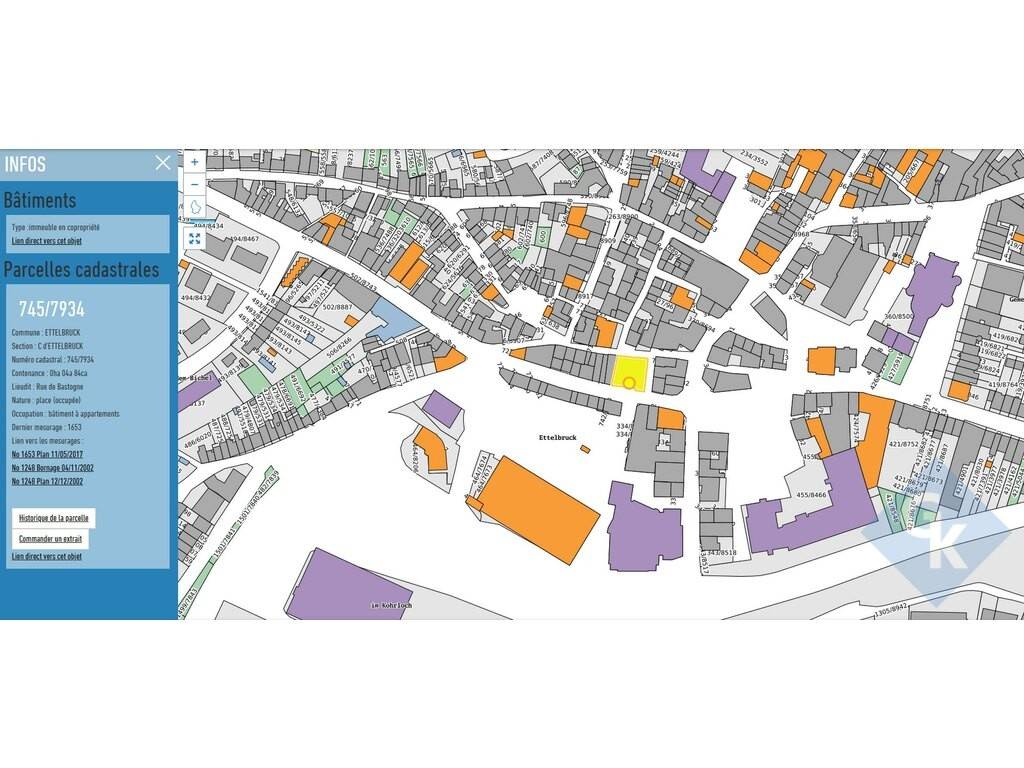Screen dimensions: 1024x768
Task: Open No 1248 Plan 12/12/2002 link
Action: click(47, 481)
